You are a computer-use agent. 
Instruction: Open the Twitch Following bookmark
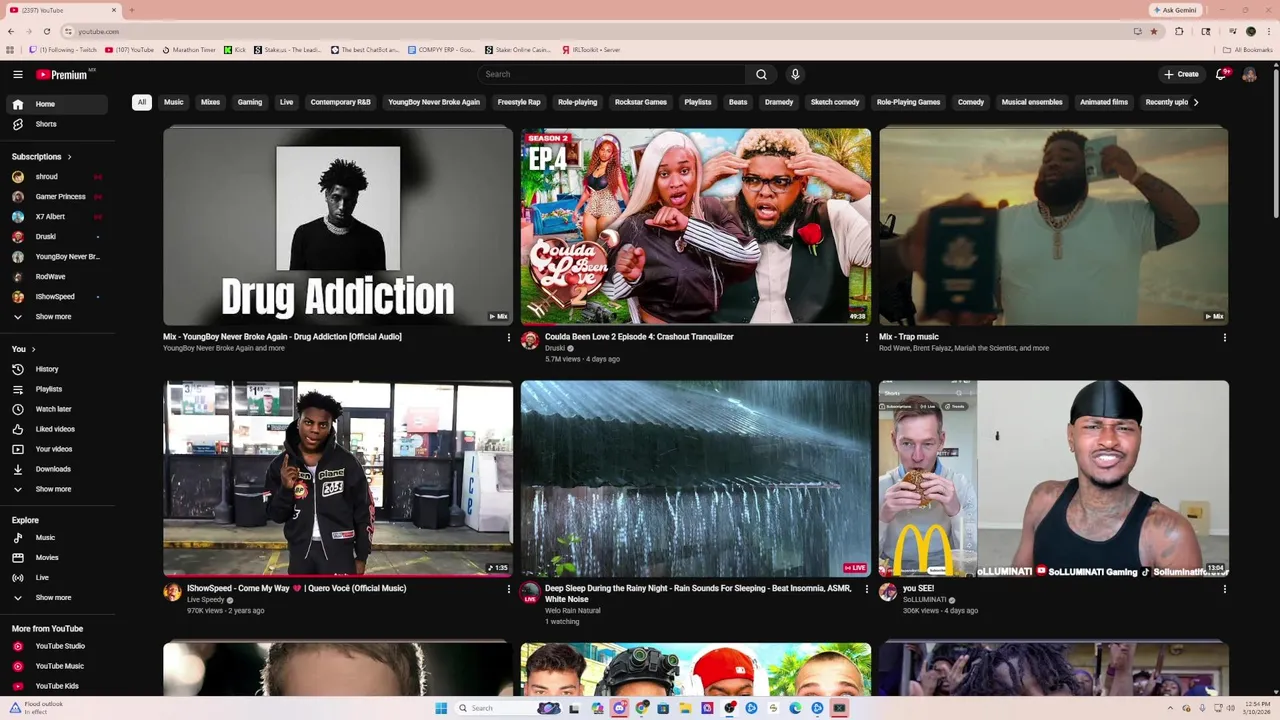click(x=63, y=49)
